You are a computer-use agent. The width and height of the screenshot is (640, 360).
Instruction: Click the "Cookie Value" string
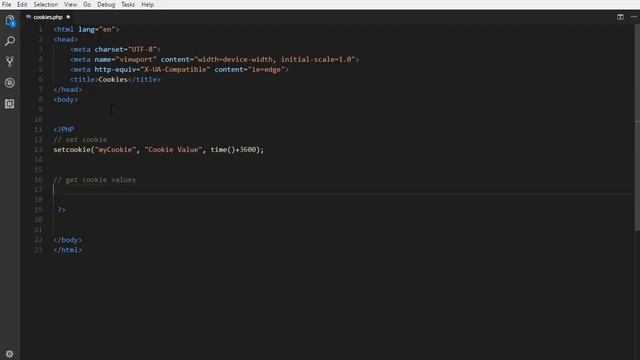173,149
